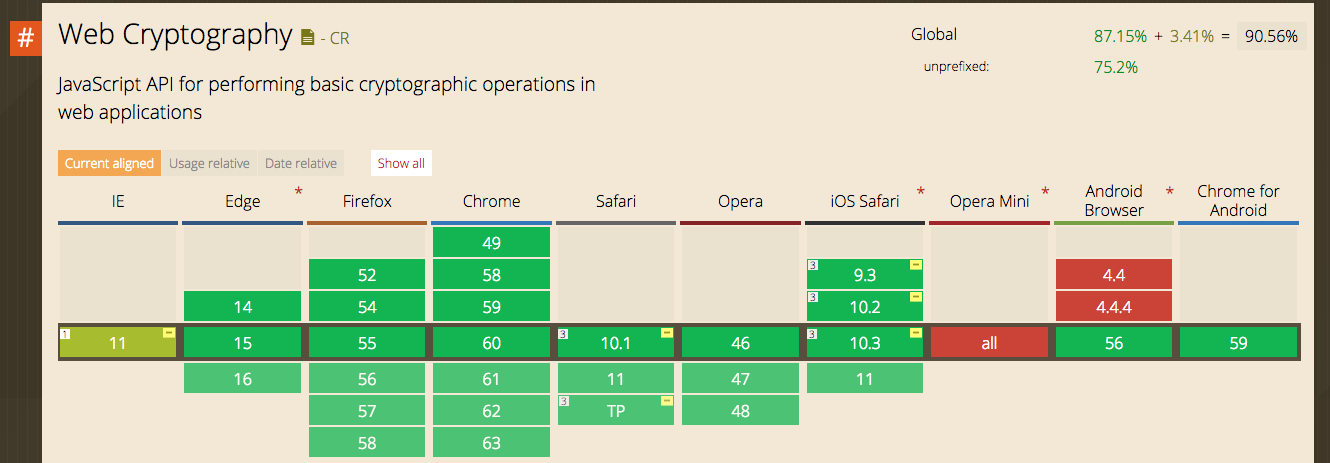Click the Opera Mini column header
The width and height of the screenshot is (1330, 463).
[989, 201]
